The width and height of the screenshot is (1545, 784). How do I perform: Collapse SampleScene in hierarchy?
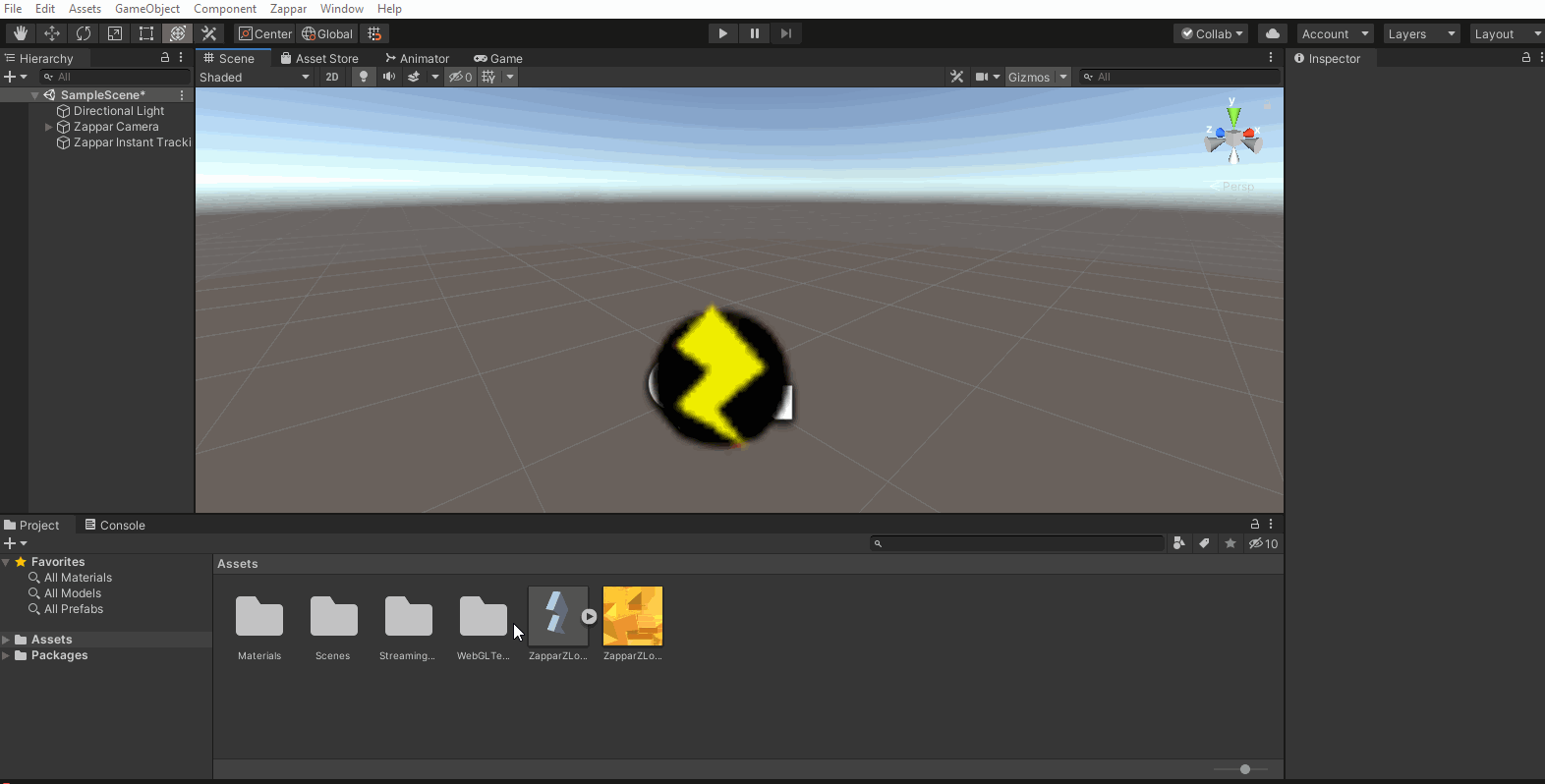pos(35,95)
